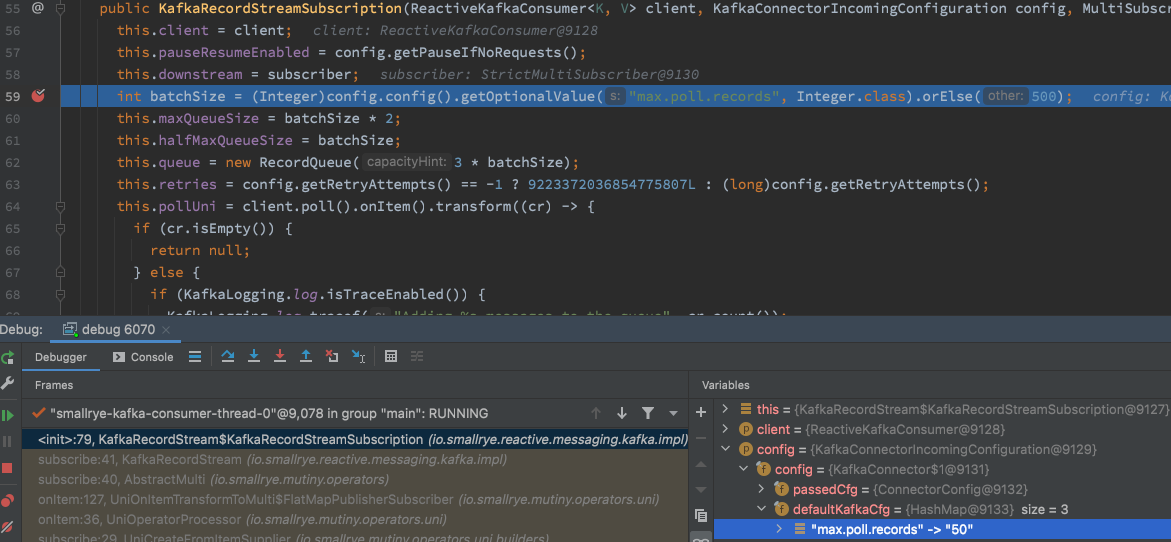Expand the 'this' variable node
The height and width of the screenshot is (542, 1171).
pos(724,408)
